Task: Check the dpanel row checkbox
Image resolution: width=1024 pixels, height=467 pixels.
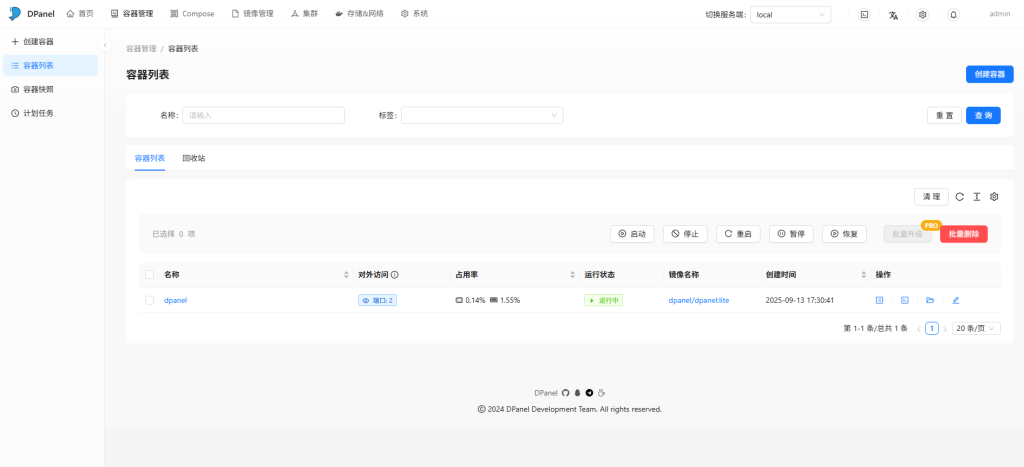Action: tap(150, 300)
